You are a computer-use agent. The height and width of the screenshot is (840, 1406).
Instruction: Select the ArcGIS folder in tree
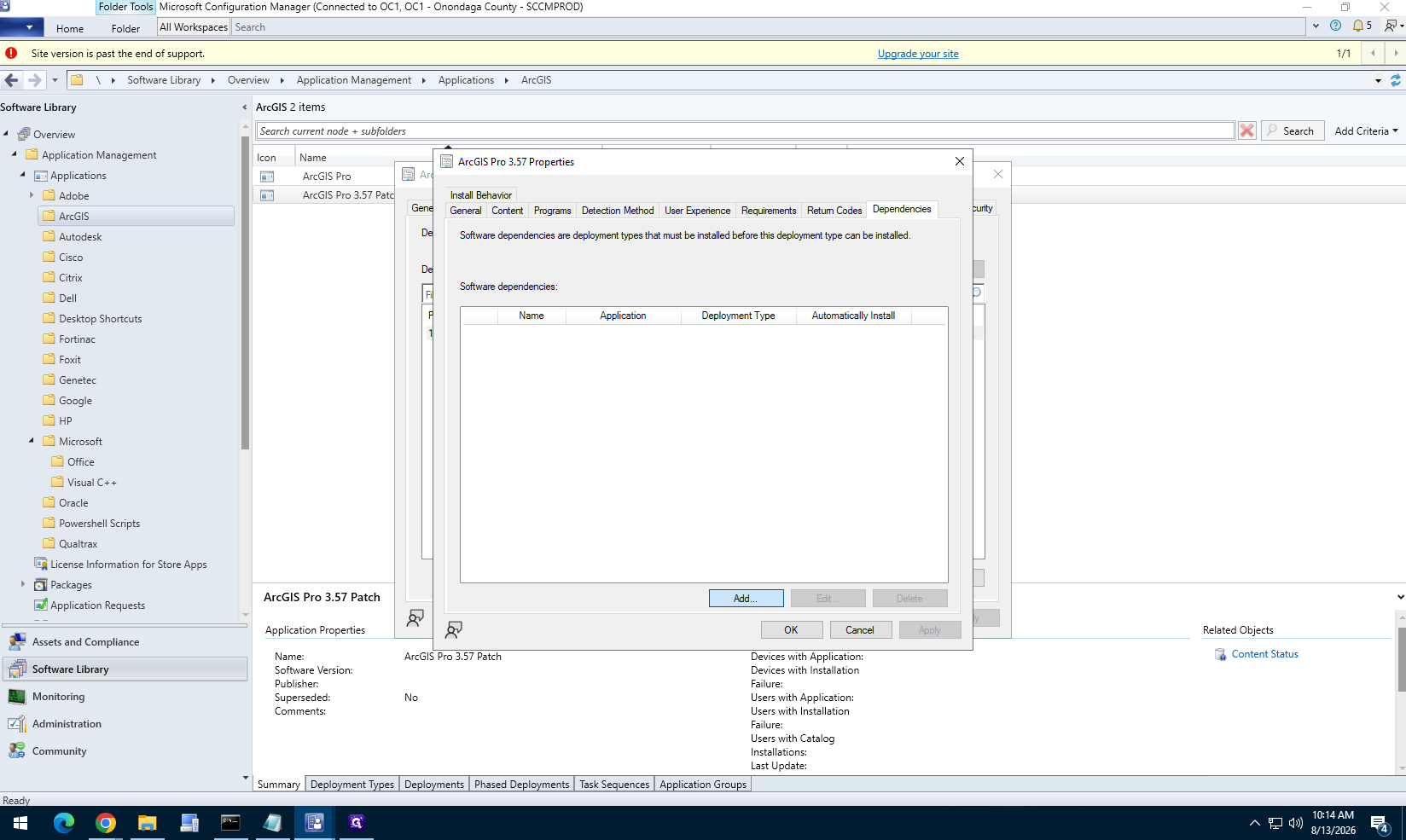pos(137,216)
